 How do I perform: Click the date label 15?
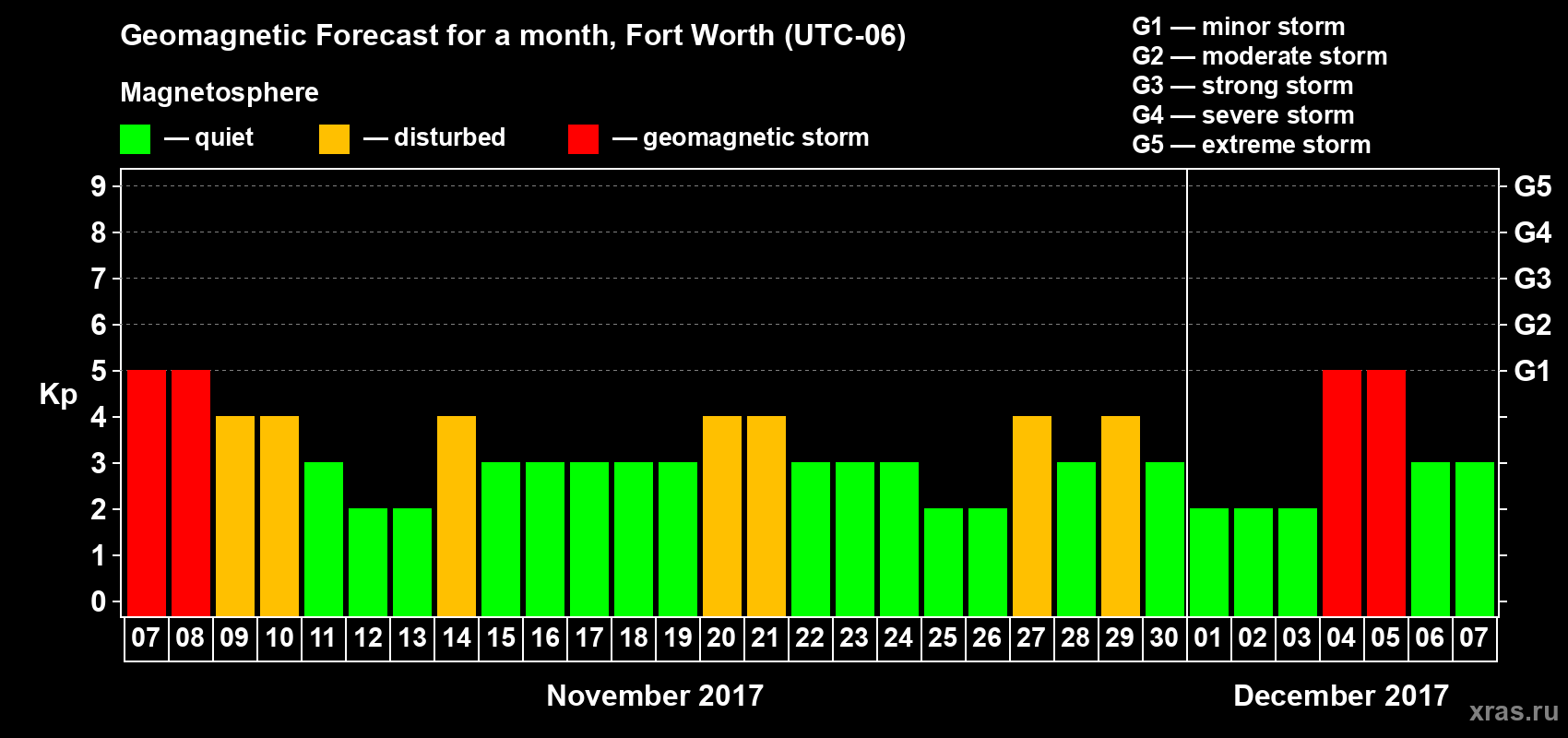tap(500, 637)
